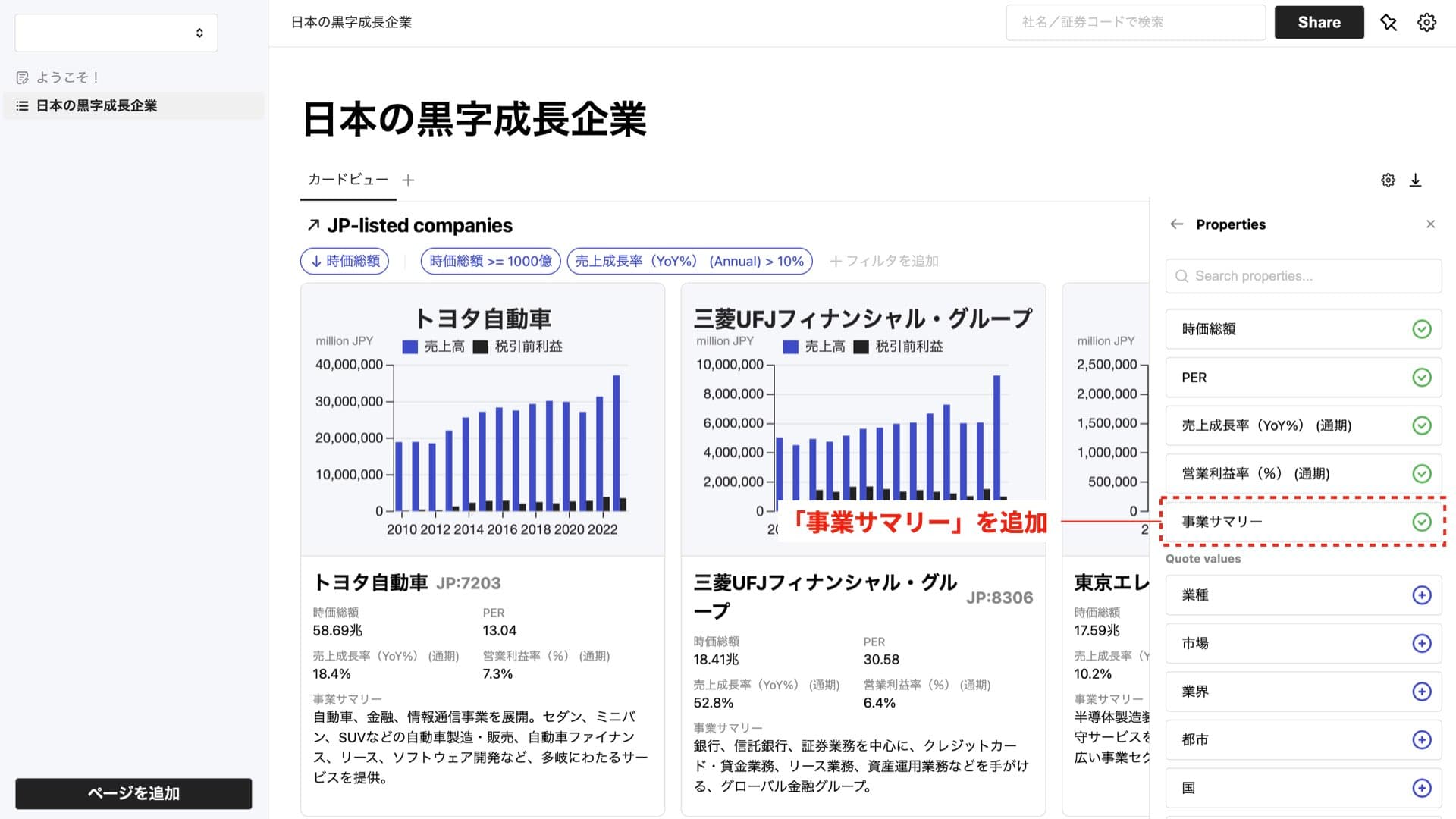Click the 7.3% operating margin value
The height and width of the screenshot is (819, 1456).
[497, 674]
